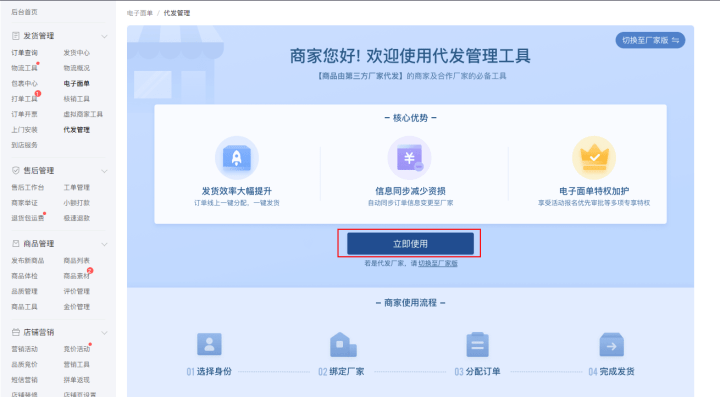Click the 04 完成发货 step label
720x397 pixels.
611,371
